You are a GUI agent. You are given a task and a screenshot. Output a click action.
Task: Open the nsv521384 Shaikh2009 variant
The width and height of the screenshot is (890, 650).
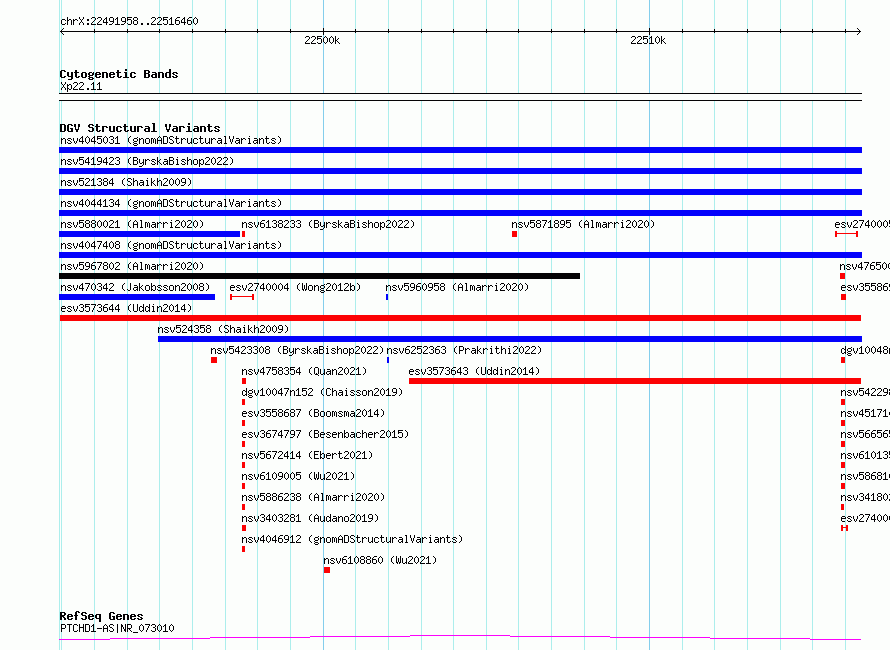[126, 182]
